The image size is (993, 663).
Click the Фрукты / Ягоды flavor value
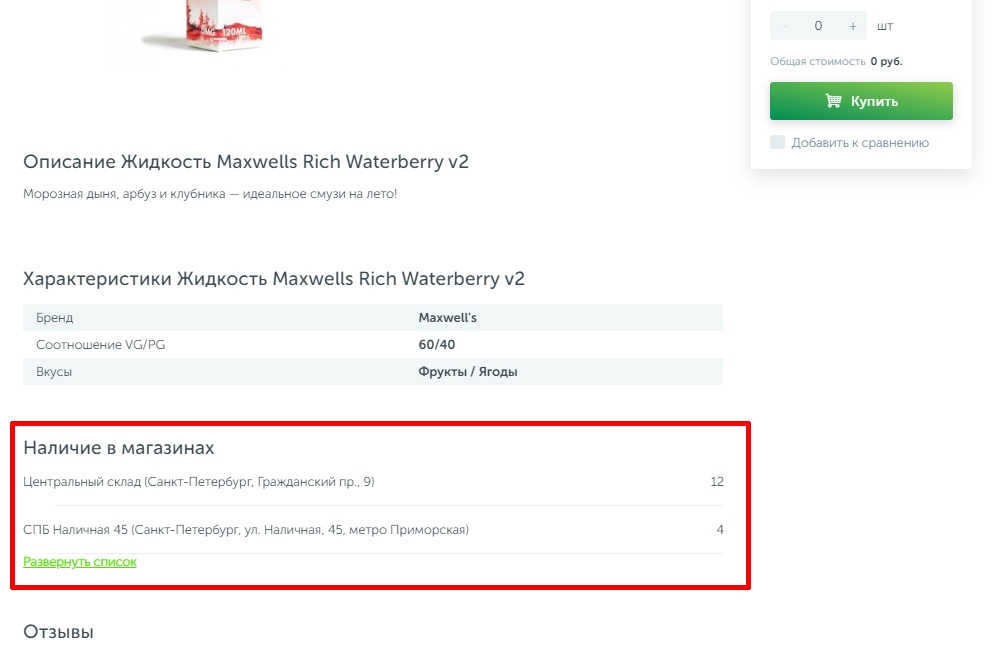467,372
